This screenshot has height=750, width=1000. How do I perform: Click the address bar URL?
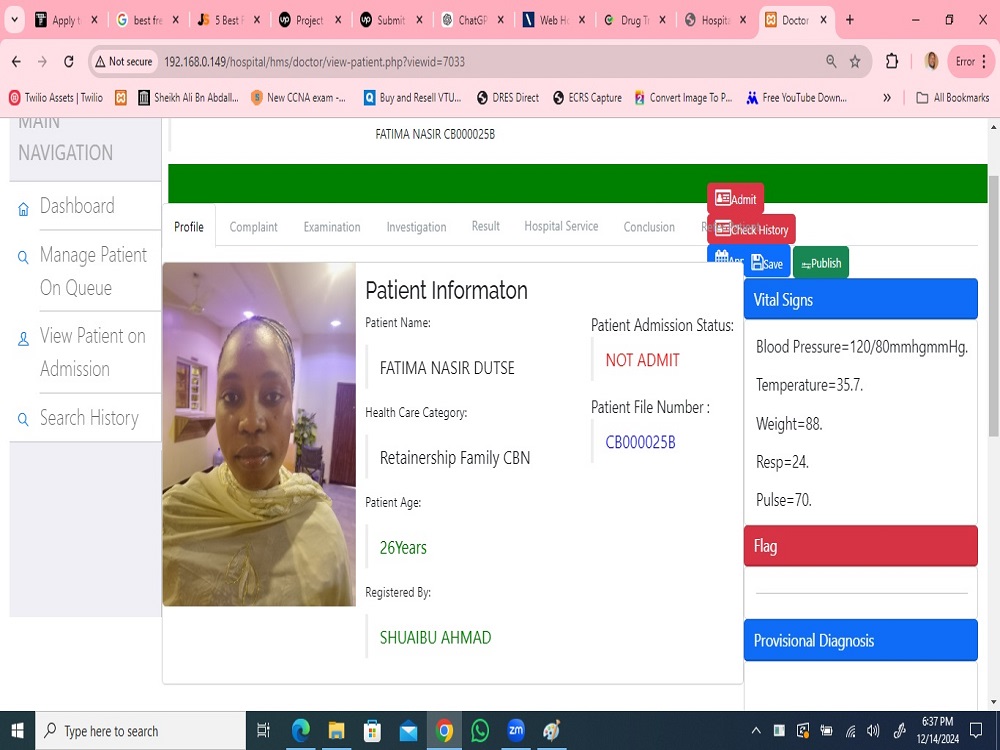[x=314, y=62]
